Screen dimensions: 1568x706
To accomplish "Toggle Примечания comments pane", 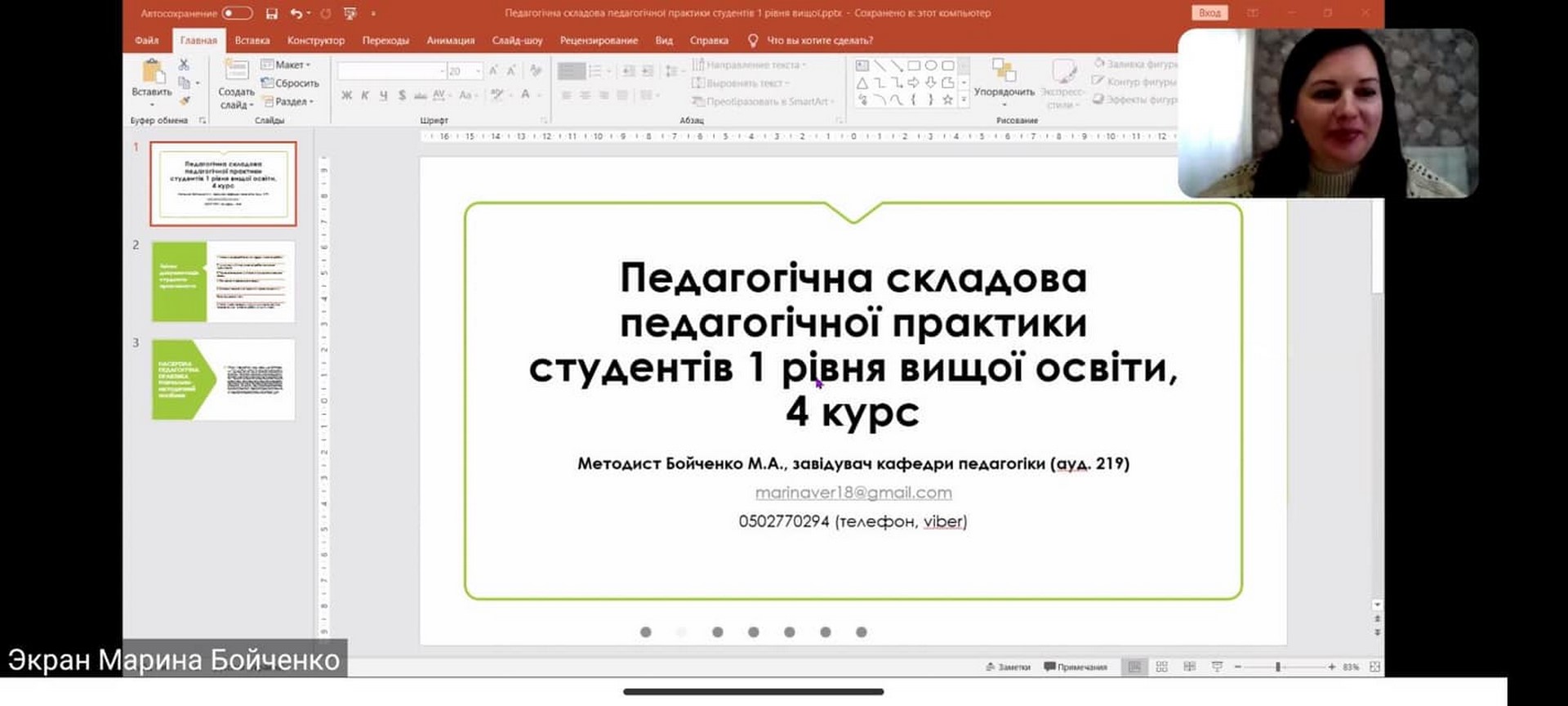I will pos(1076,667).
